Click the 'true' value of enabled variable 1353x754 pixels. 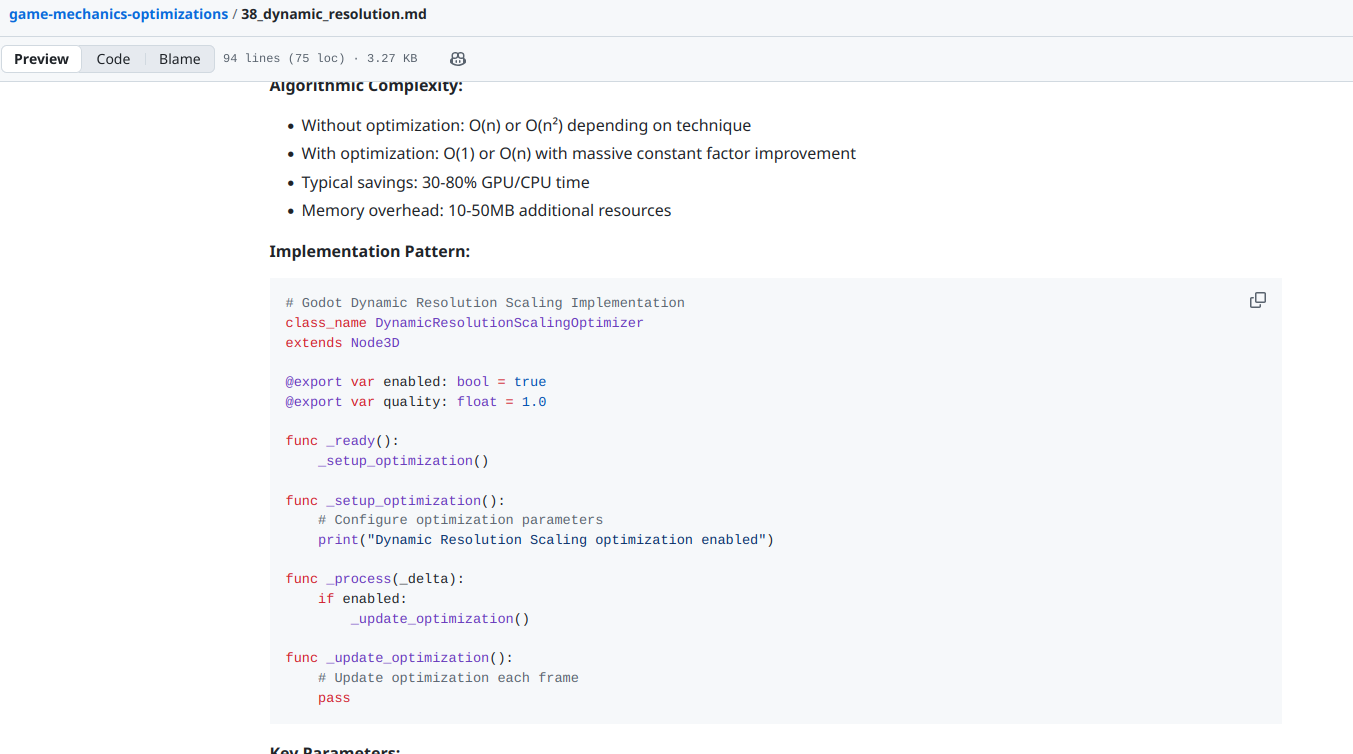tap(530, 382)
